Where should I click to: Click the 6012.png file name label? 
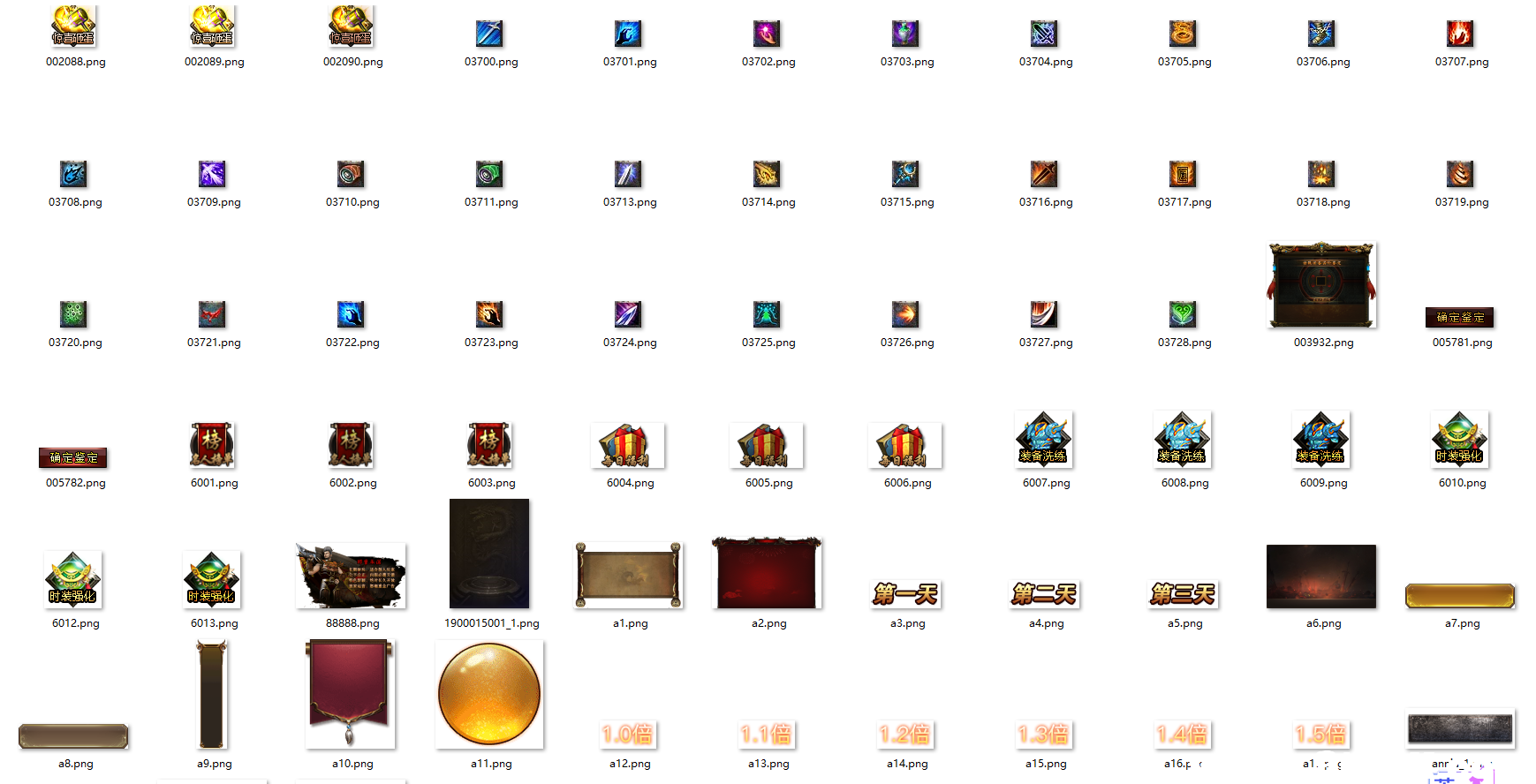75,623
